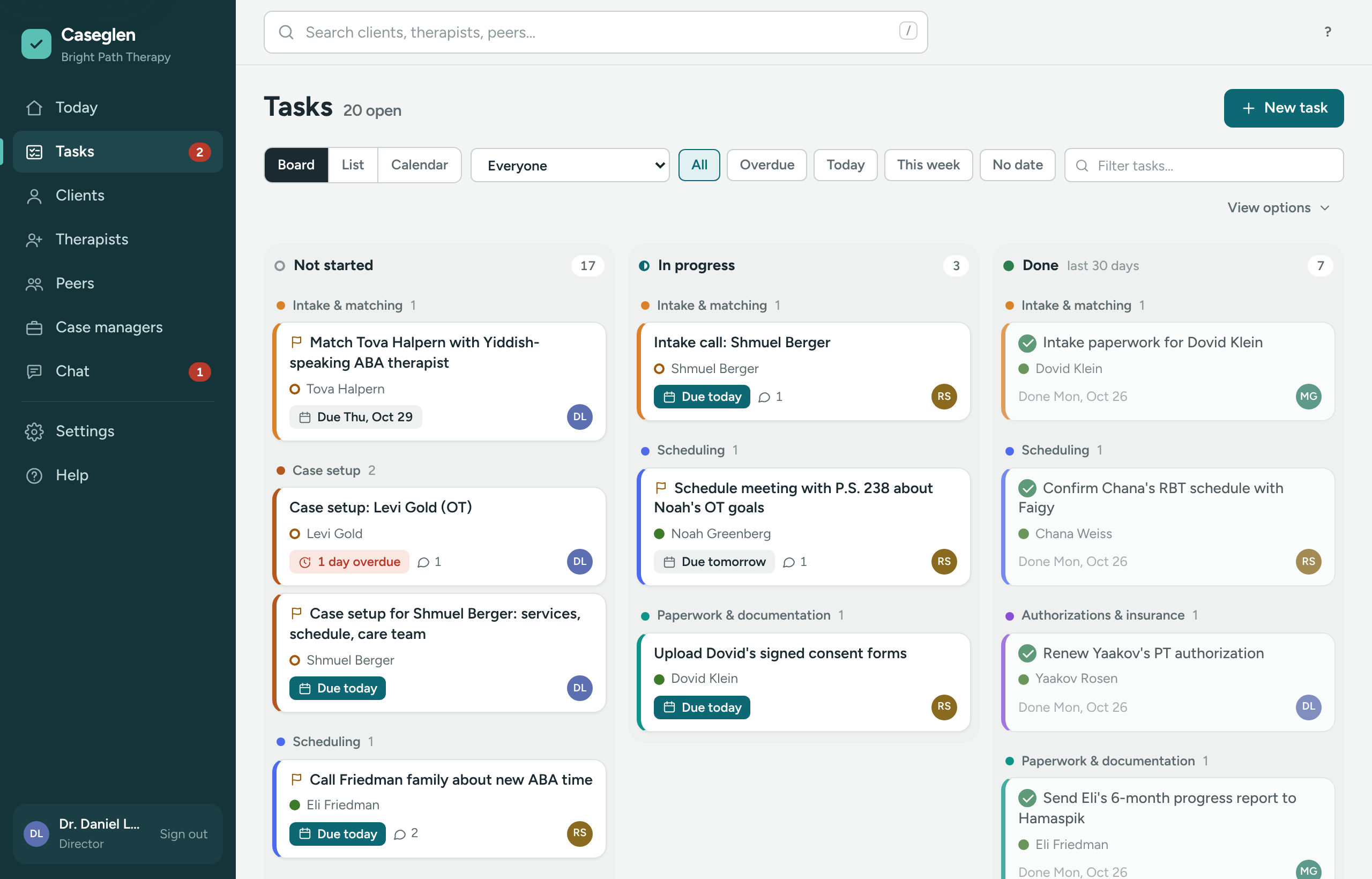Uncheck completed Intake paperwork for Dovid Klein

1027,343
